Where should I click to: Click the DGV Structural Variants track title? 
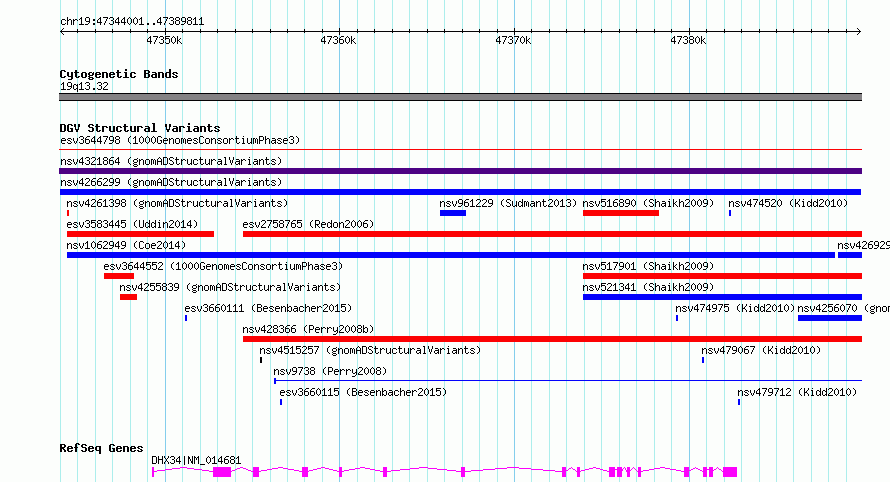[x=140, y=128]
